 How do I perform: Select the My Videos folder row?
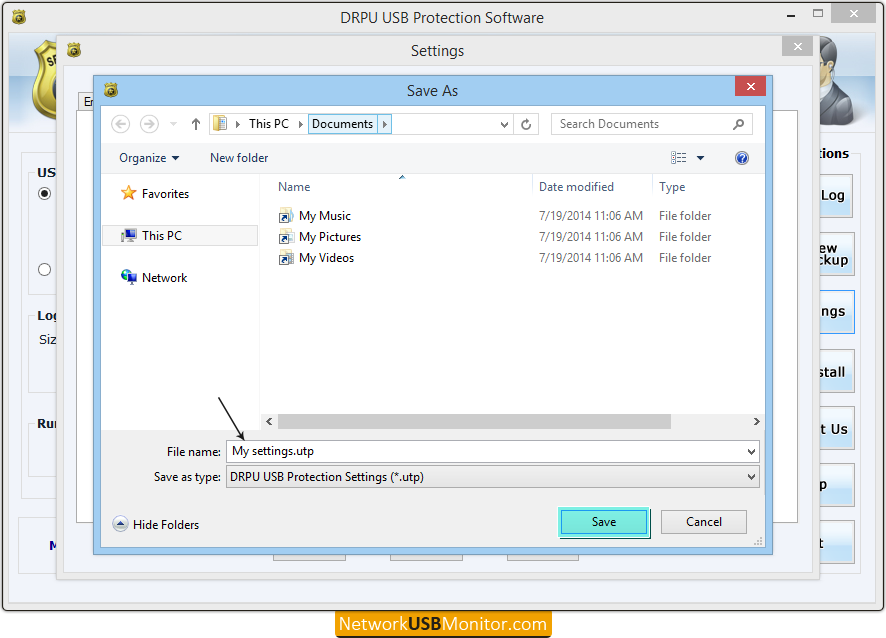pyautogui.click(x=494, y=258)
